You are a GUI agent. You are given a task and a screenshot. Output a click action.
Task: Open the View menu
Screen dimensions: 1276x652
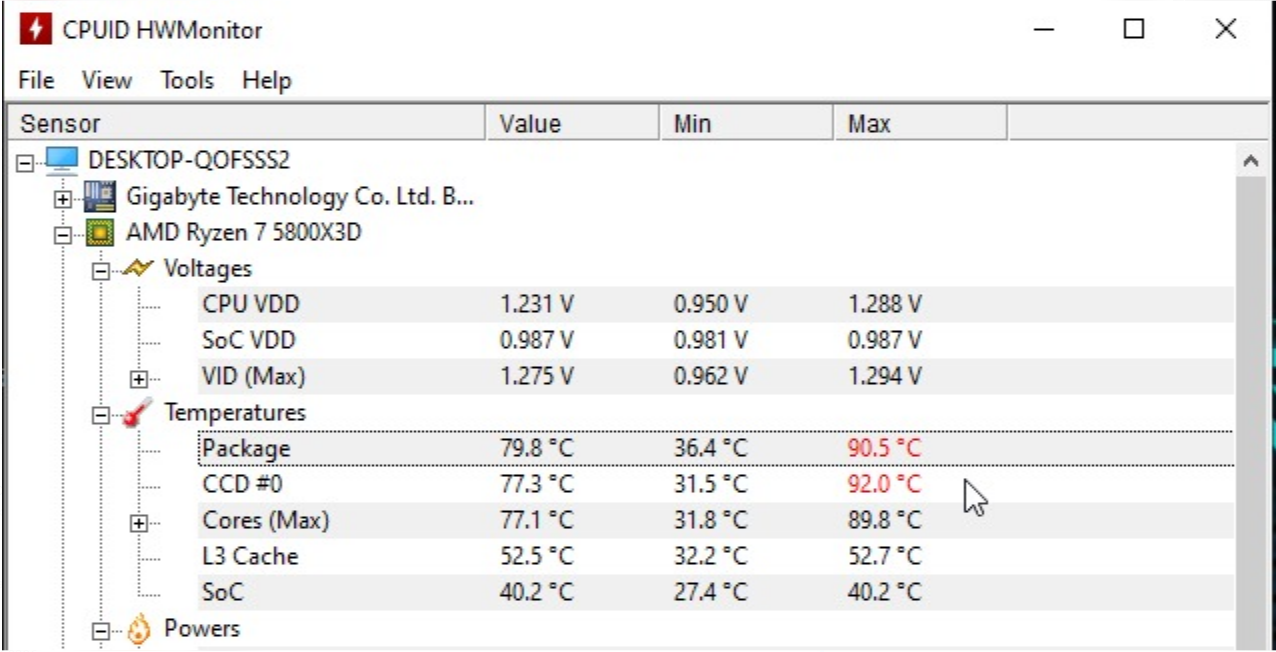pyautogui.click(x=107, y=81)
